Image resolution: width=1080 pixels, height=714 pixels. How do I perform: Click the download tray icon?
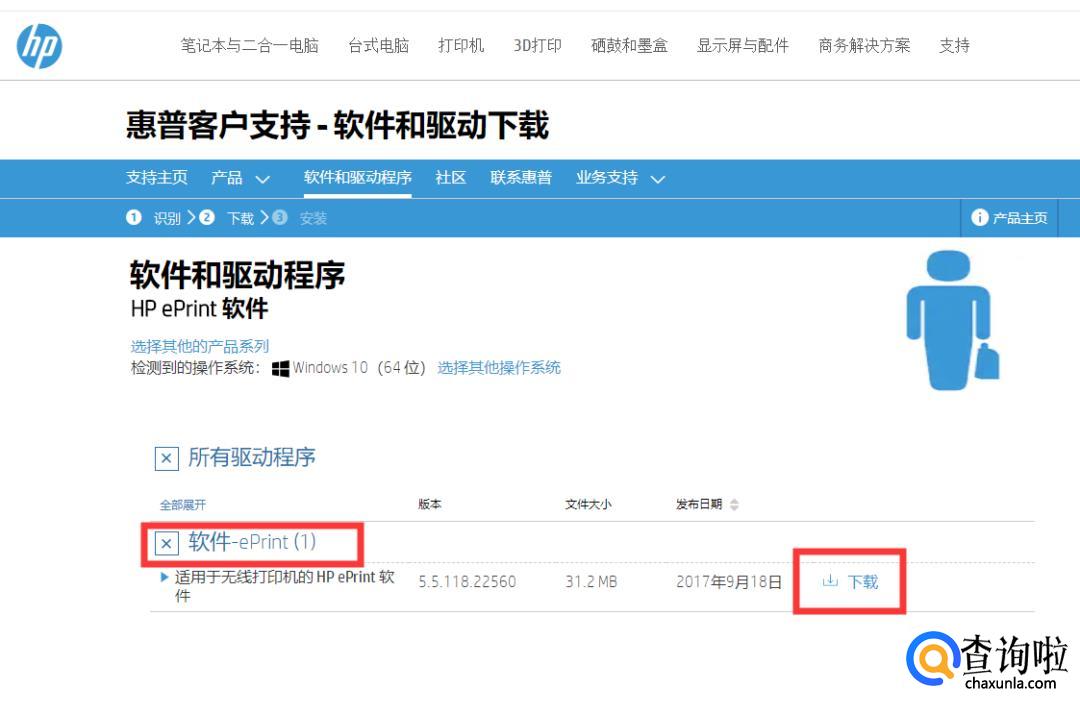coord(830,580)
